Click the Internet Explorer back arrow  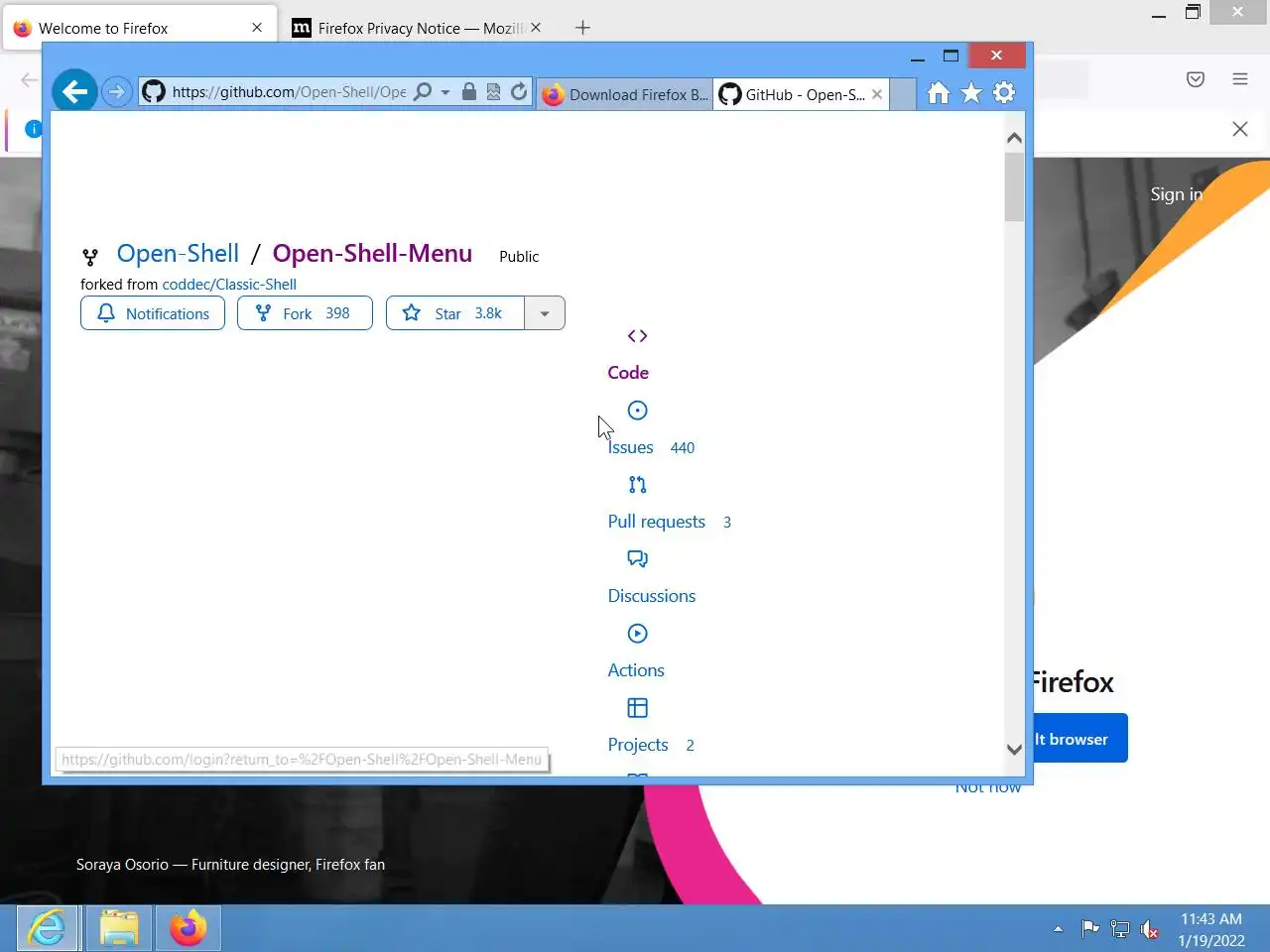74,92
